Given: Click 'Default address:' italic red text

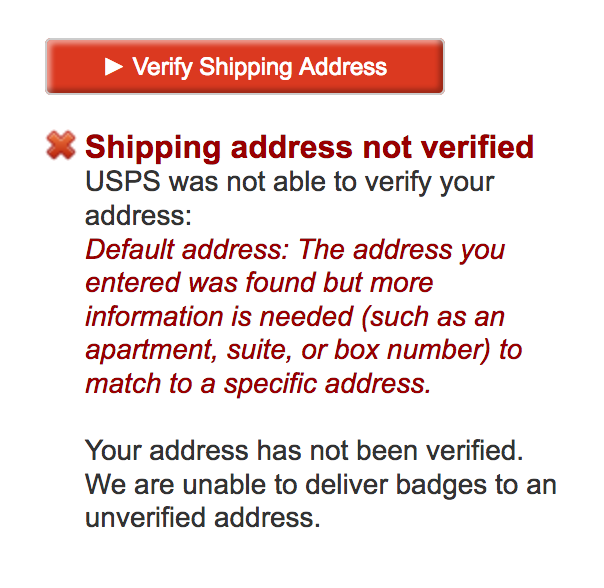Looking at the screenshot, I should click(x=187, y=250).
